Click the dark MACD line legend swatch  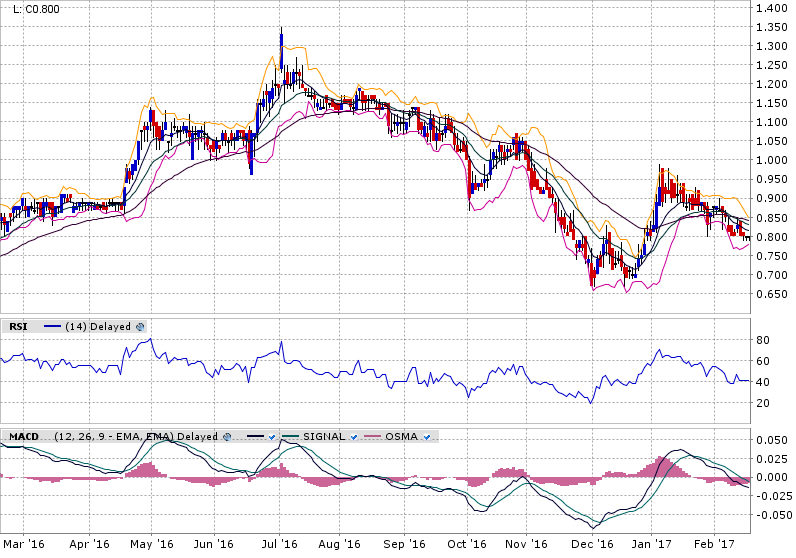coord(255,437)
